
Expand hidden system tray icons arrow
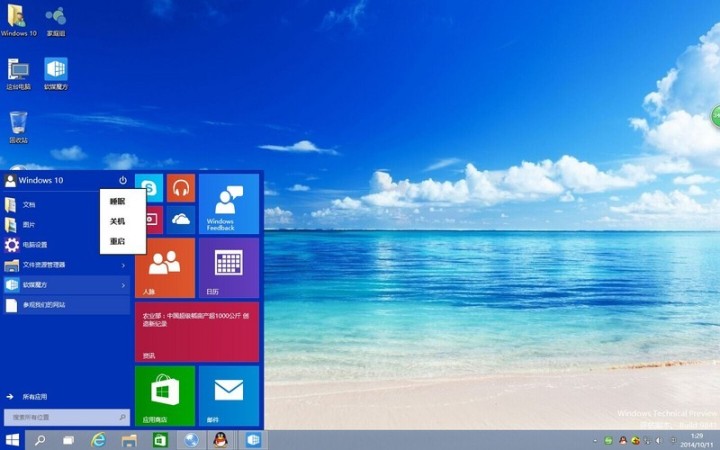pos(595,441)
